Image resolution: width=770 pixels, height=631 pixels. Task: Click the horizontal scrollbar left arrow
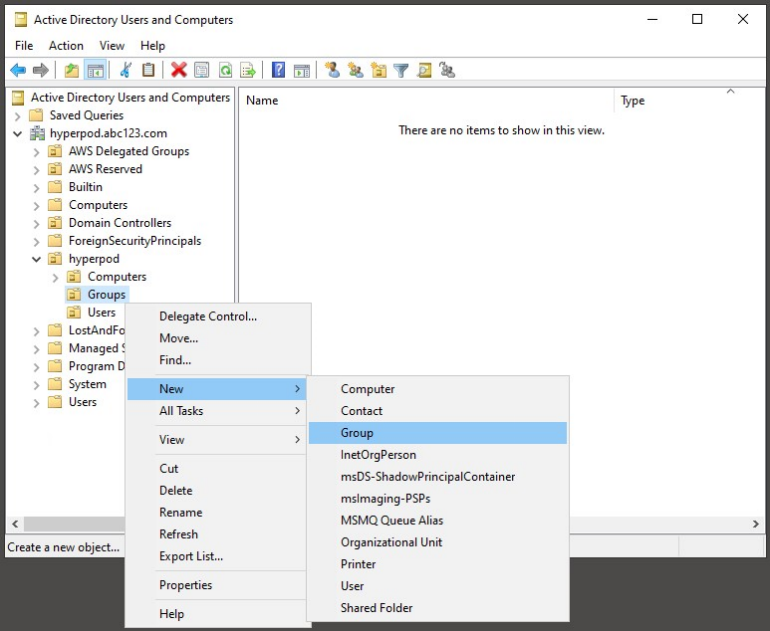[15, 524]
